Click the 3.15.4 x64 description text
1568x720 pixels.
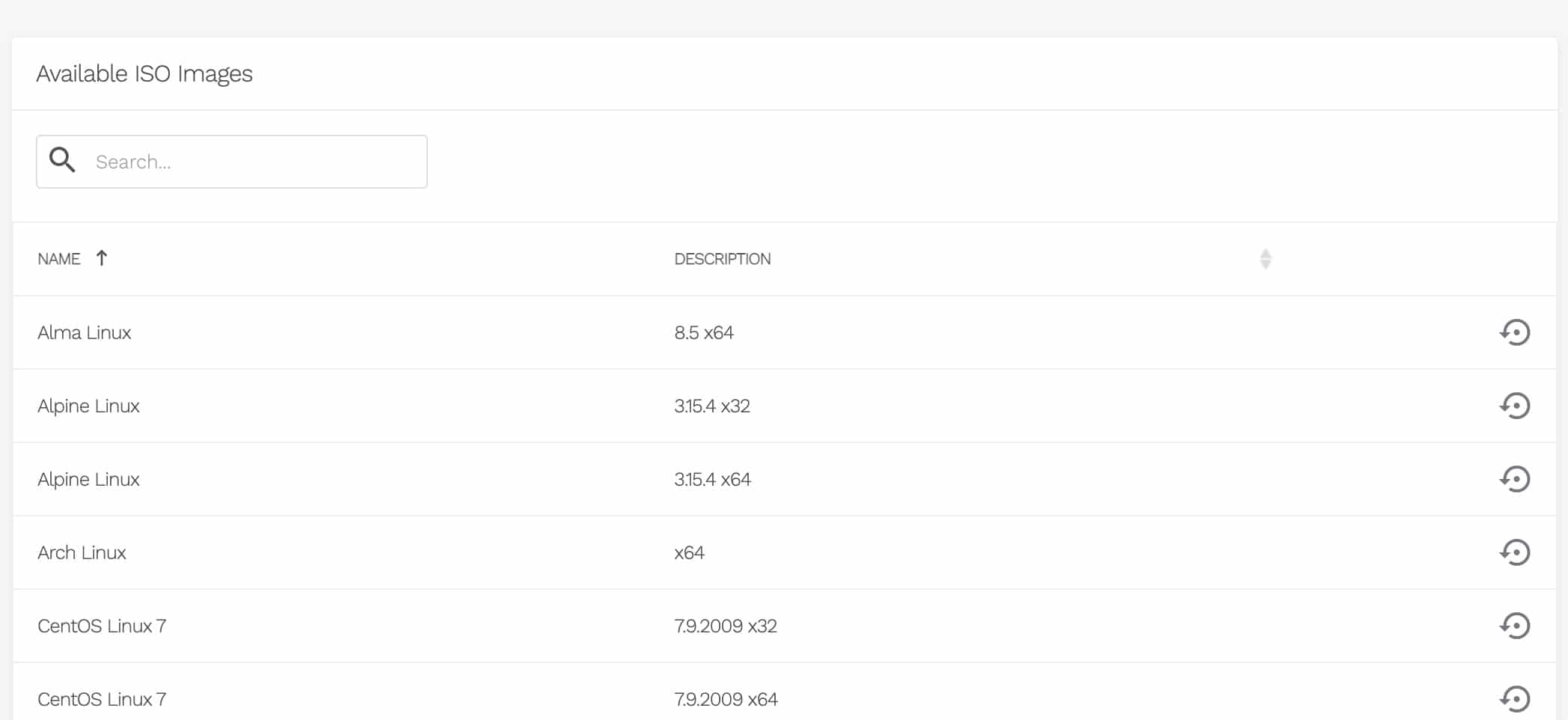click(x=712, y=479)
